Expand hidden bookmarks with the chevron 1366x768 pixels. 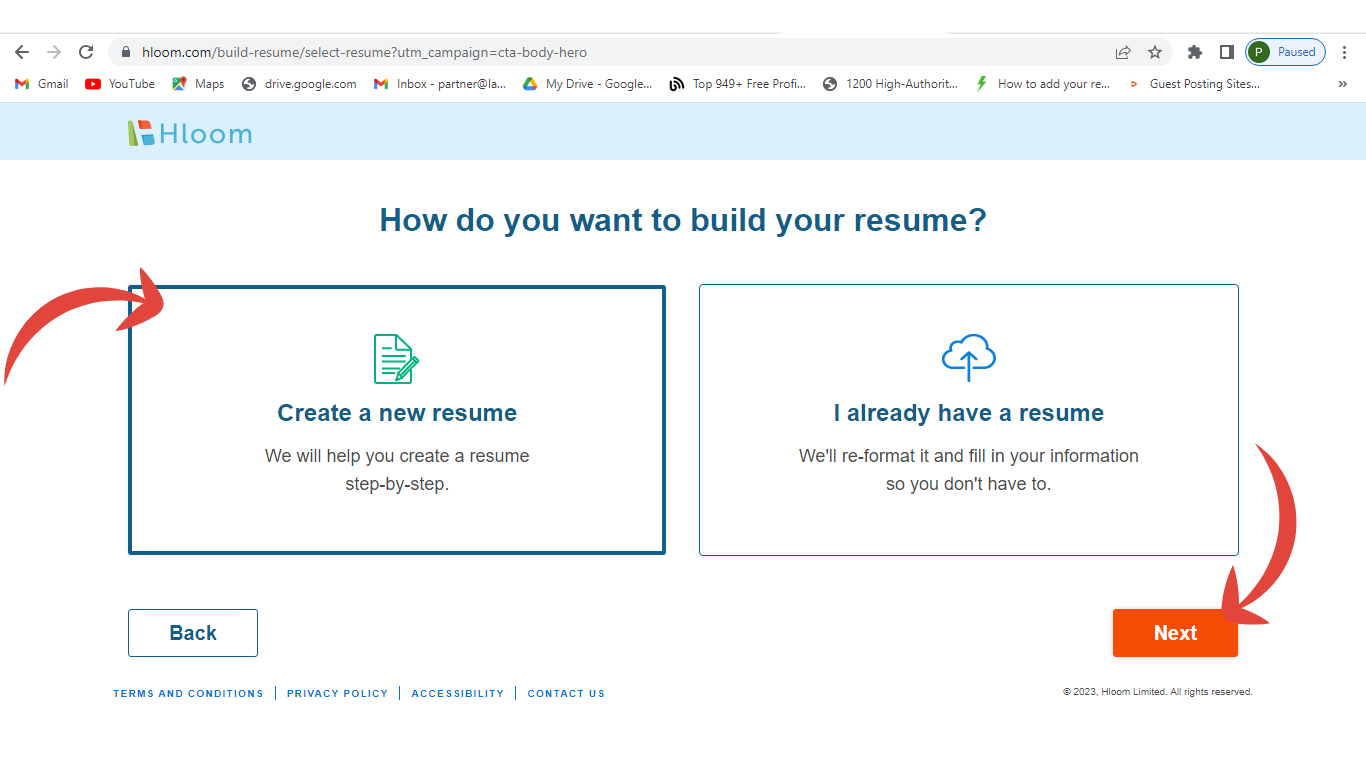pyautogui.click(x=1342, y=84)
